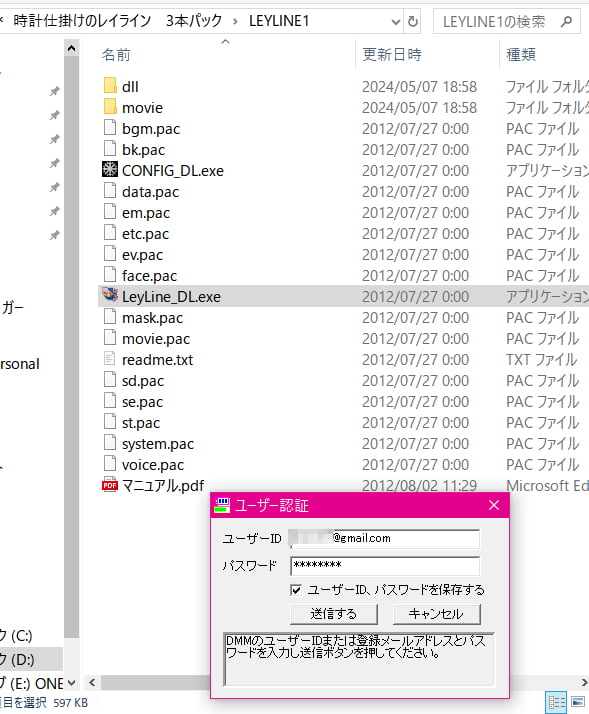
Task: Sort by 種類 column header
Action: point(521,55)
